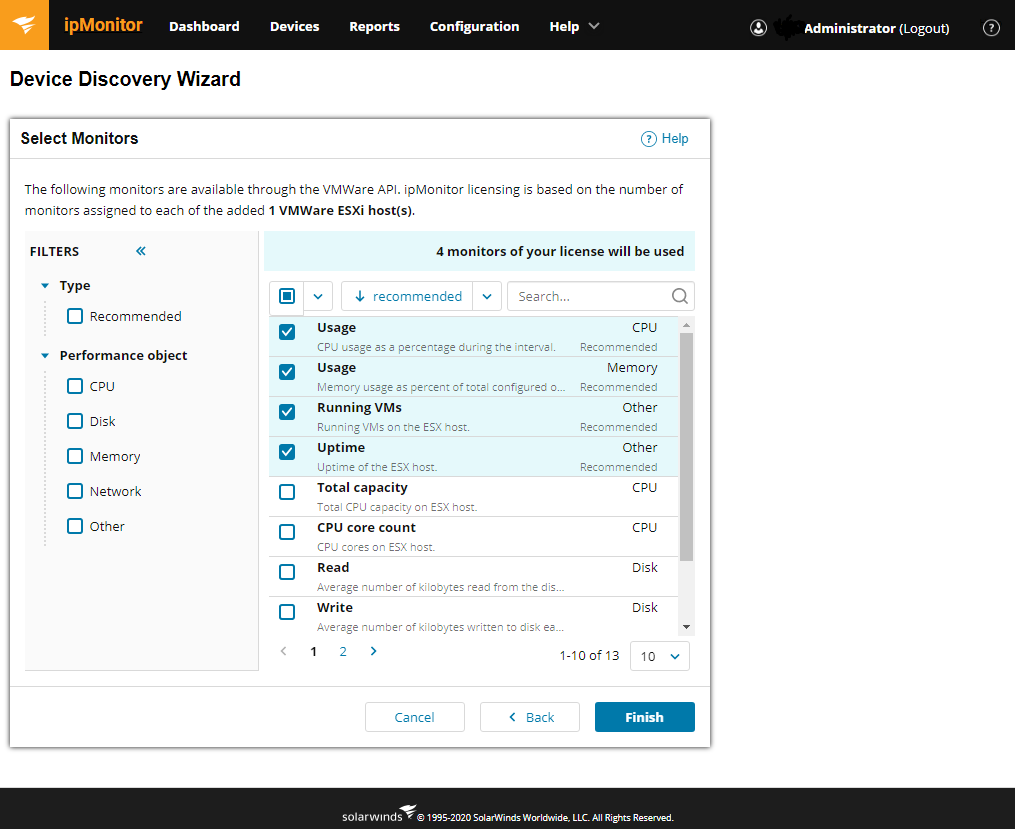
Task: Check the Read disk monitor
Action: [287, 572]
